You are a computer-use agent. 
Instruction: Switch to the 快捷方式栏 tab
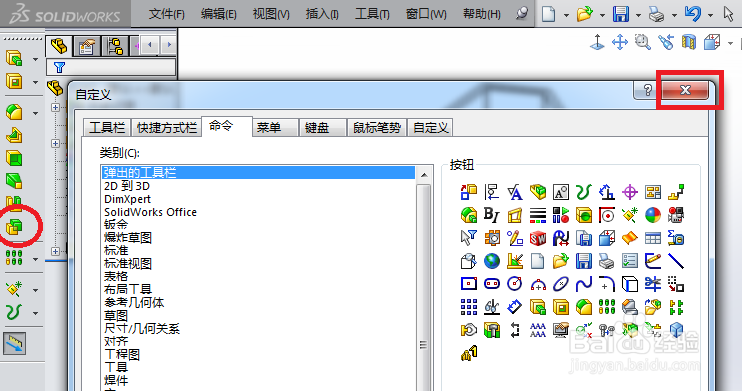[167, 128]
